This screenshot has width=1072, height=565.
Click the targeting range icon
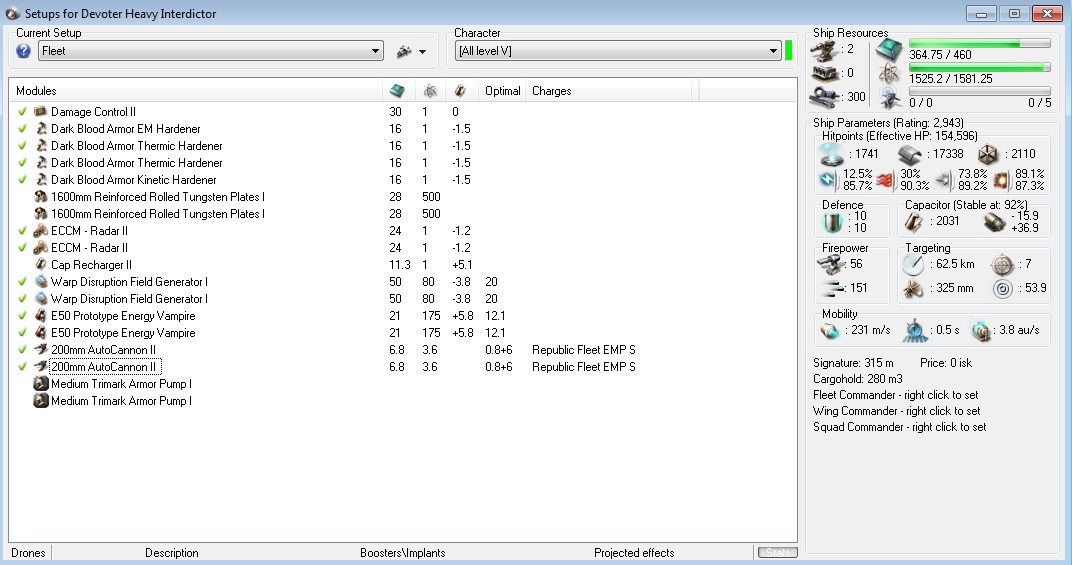[913, 265]
